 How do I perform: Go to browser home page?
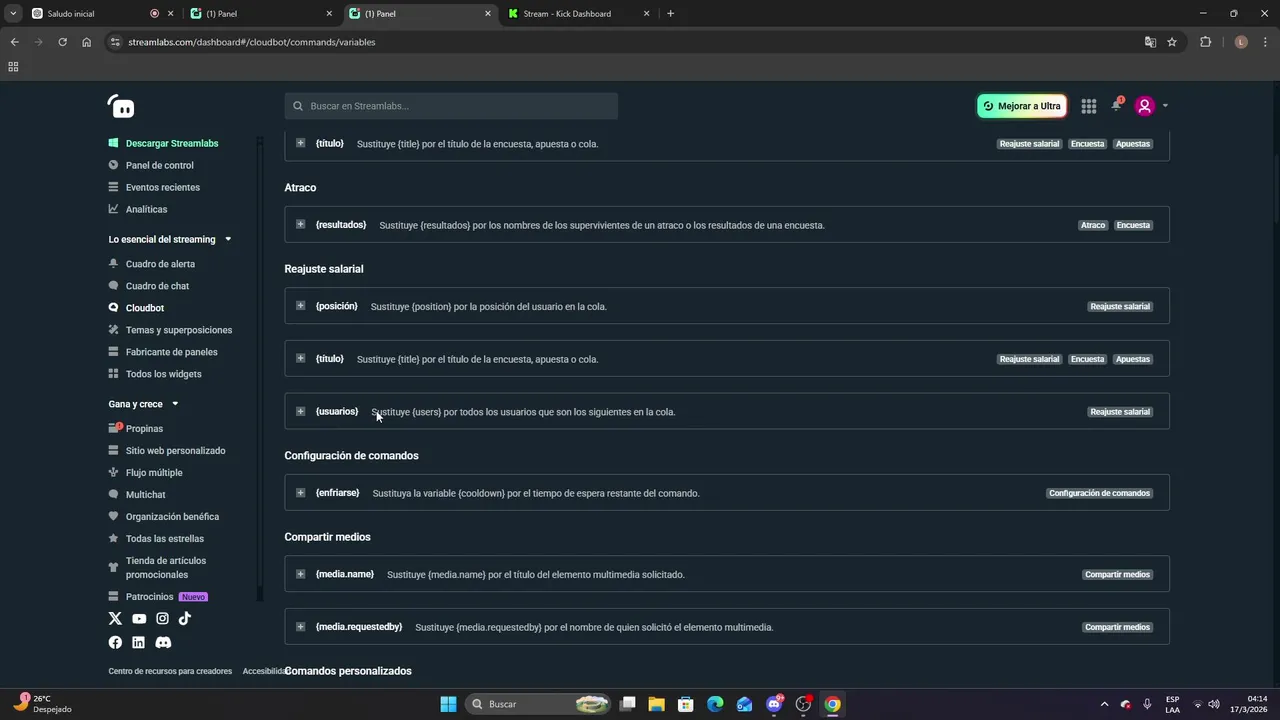tap(87, 42)
